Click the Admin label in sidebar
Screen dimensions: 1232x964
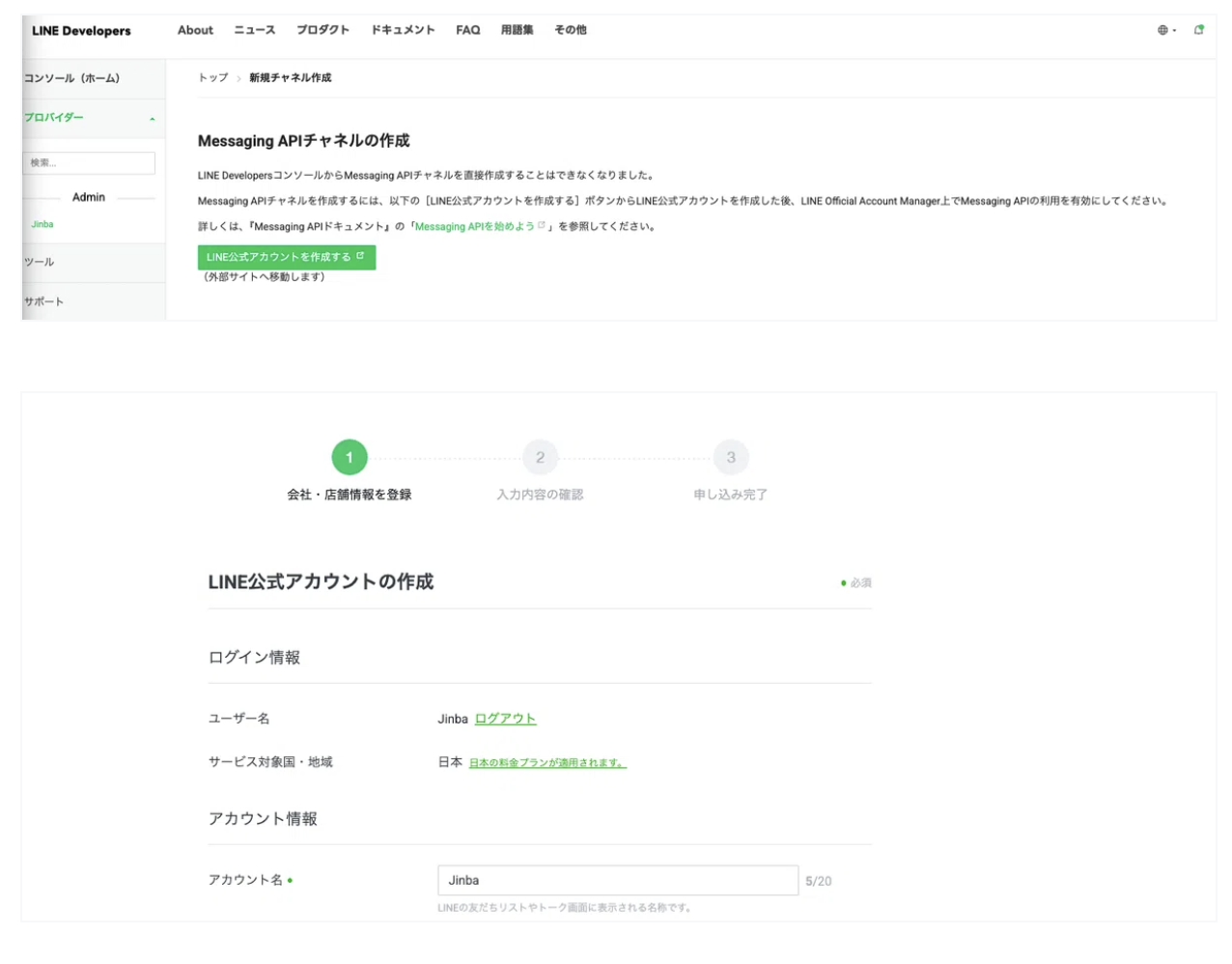click(x=89, y=197)
